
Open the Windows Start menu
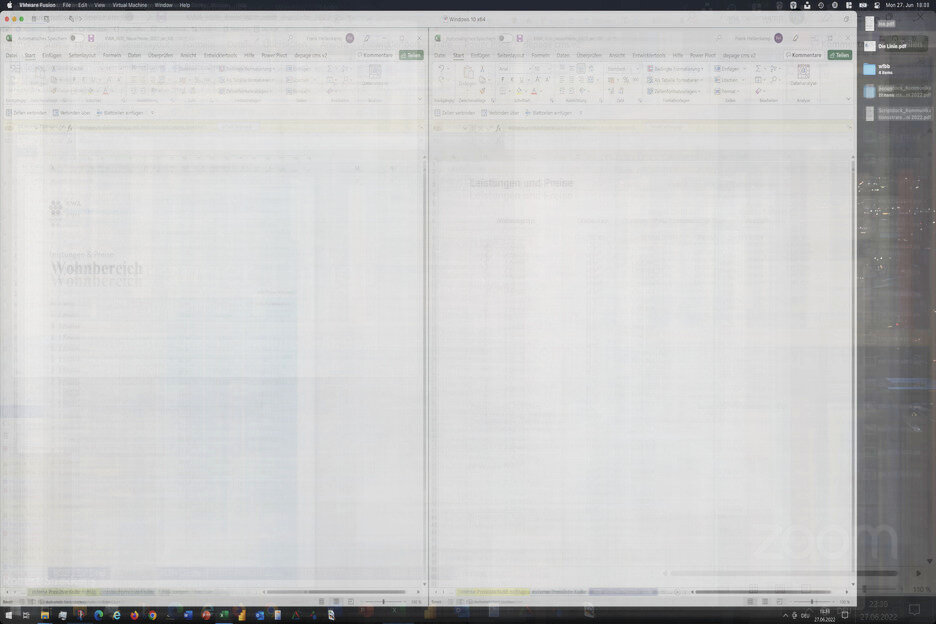click(9, 615)
